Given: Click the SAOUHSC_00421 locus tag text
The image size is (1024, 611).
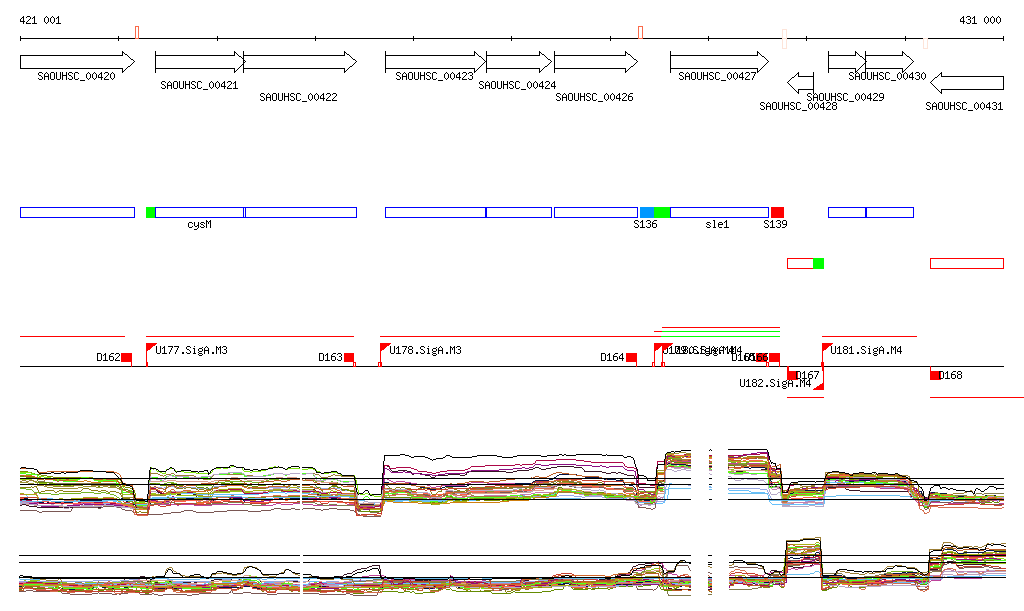Looking at the screenshot, I should 199,86.
